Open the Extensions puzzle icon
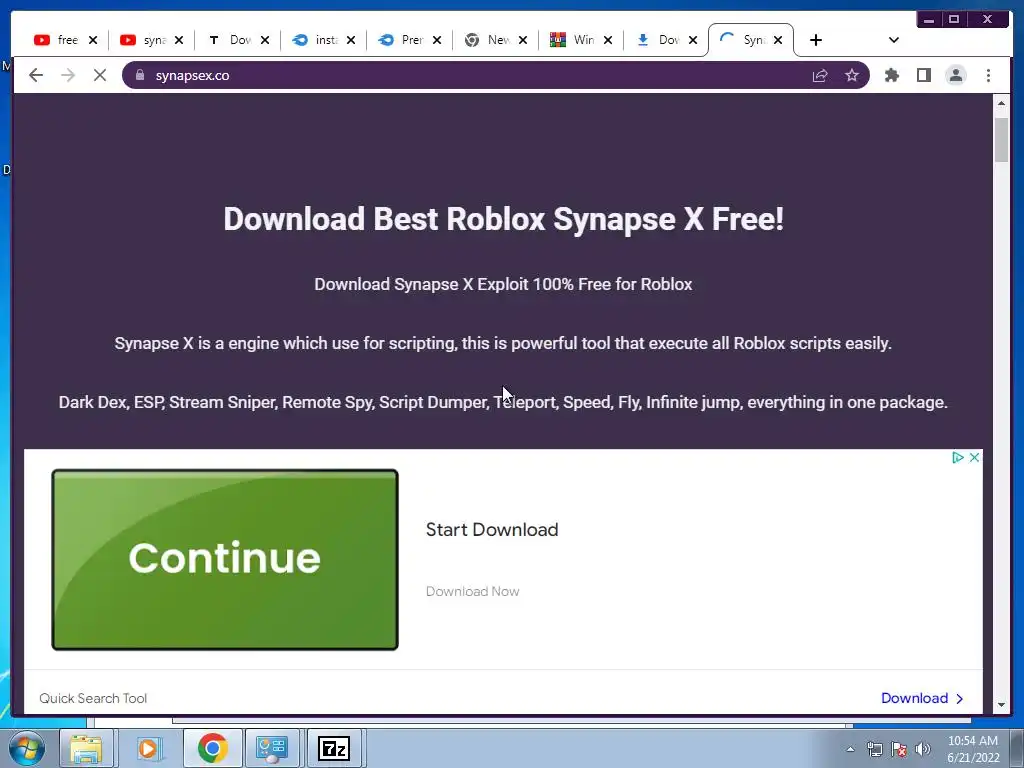1024x768 pixels. click(891, 76)
